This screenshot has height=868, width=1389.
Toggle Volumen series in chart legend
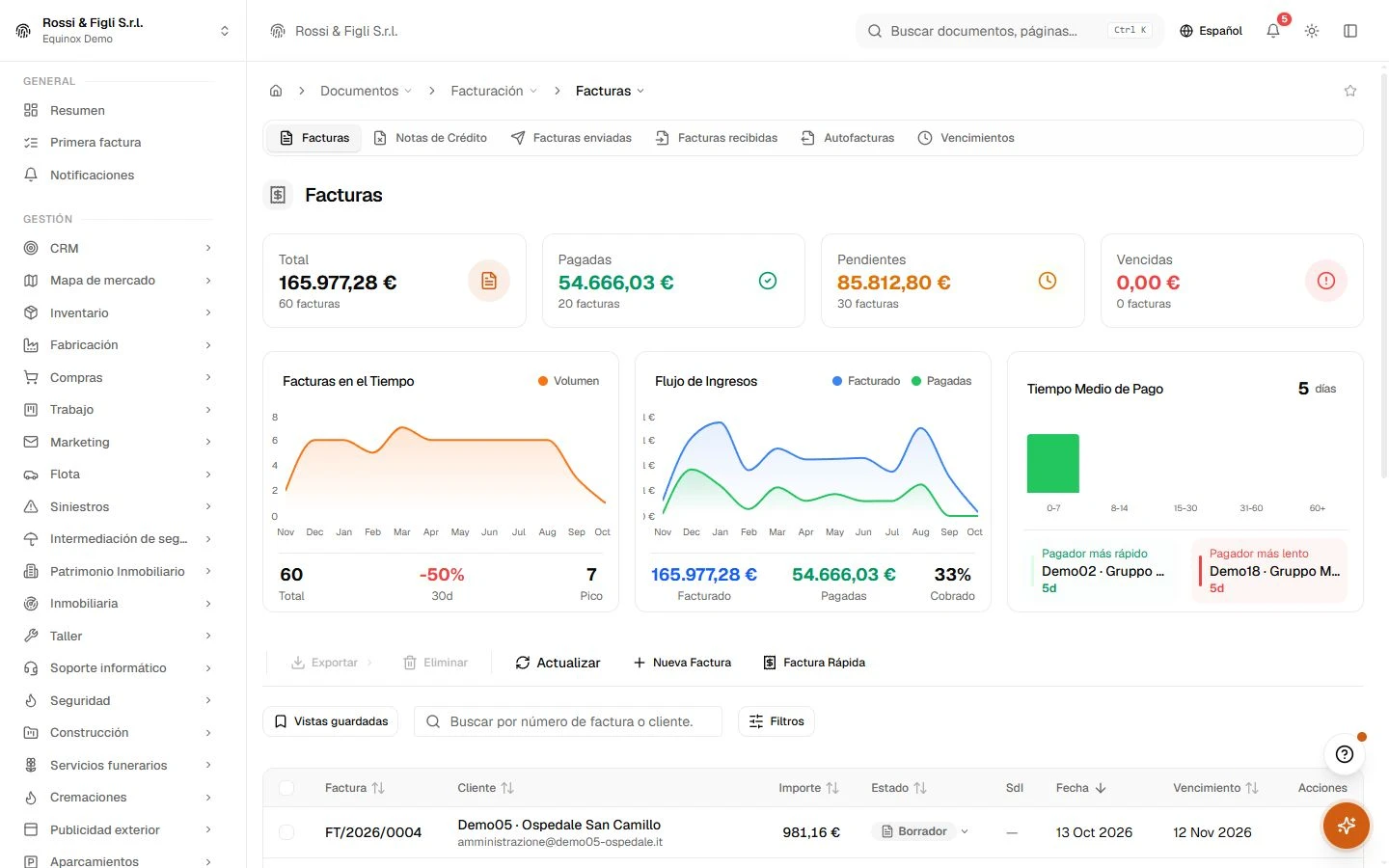(x=568, y=381)
